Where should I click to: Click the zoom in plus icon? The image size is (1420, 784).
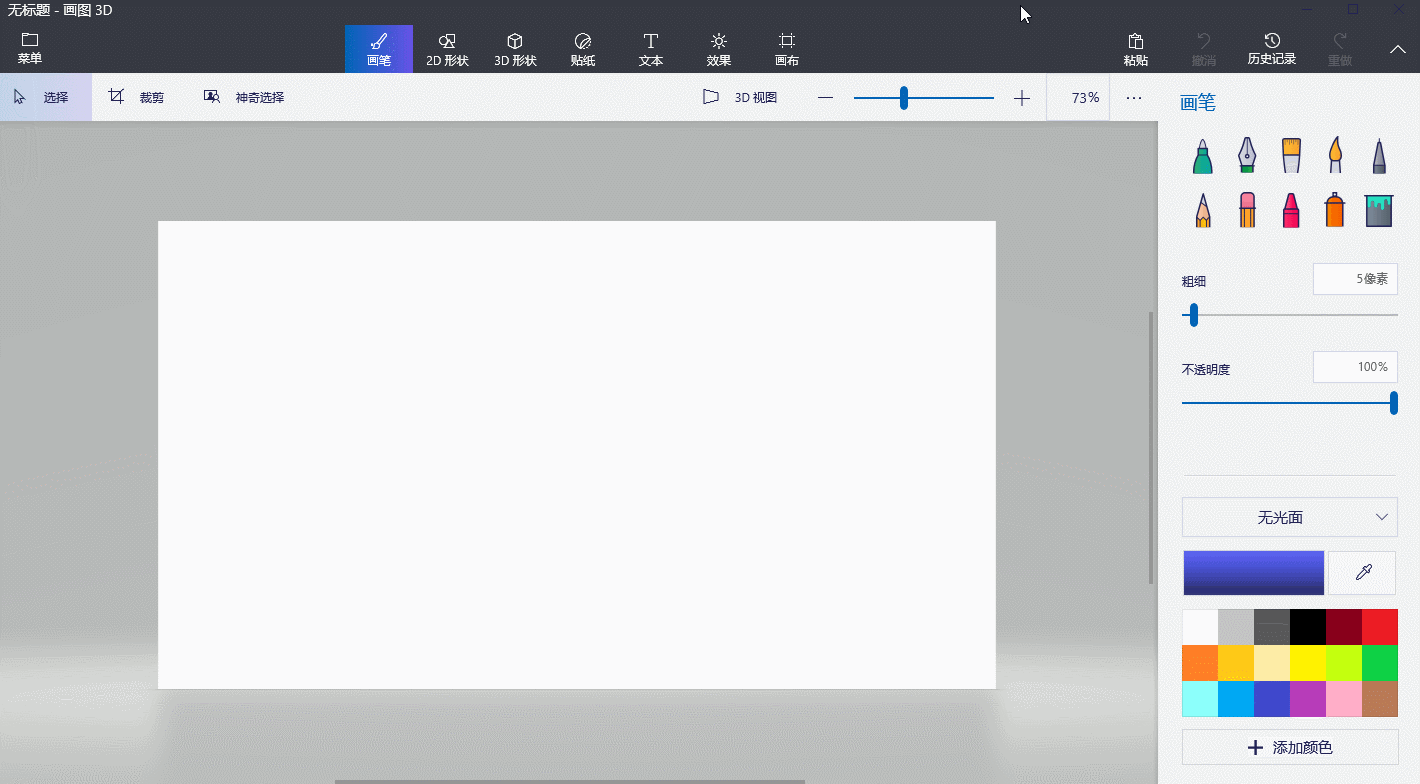(x=1022, y=98)
